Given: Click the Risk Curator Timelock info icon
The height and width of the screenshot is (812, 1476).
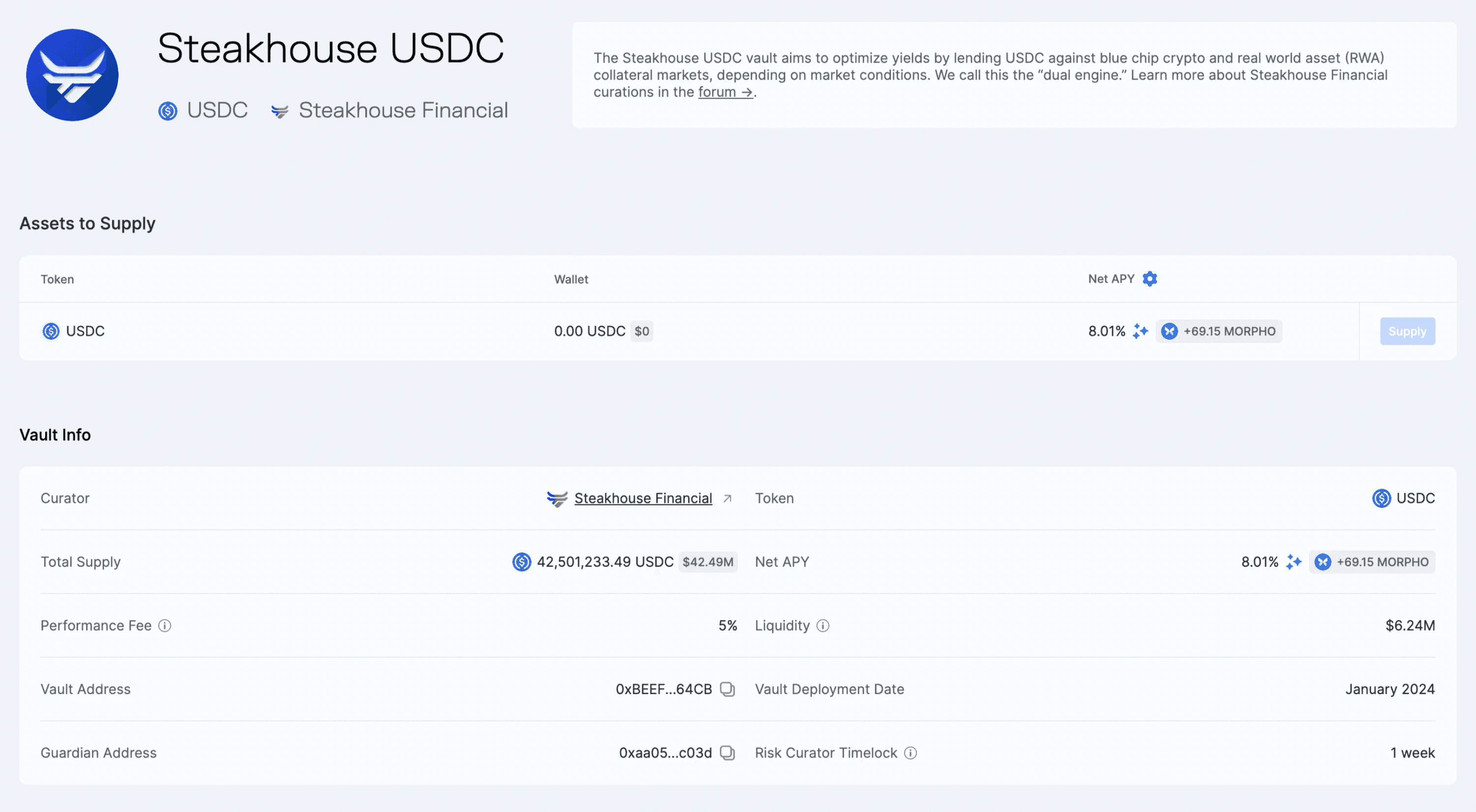Looking at the screenshot, I should coord(911,753).
